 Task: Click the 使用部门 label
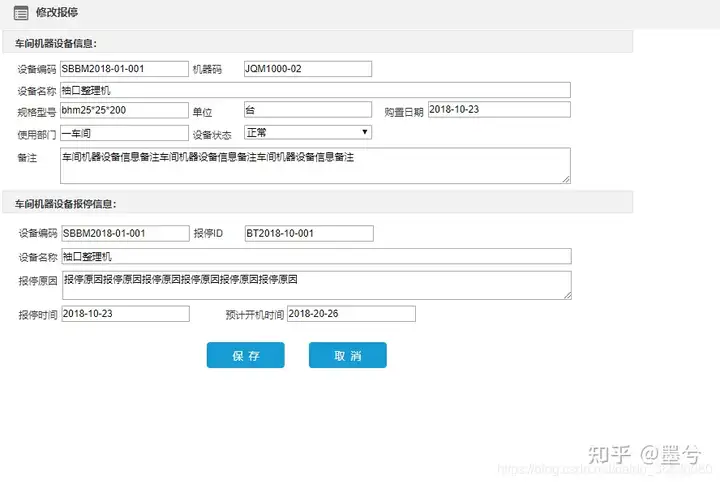point(37,135)
